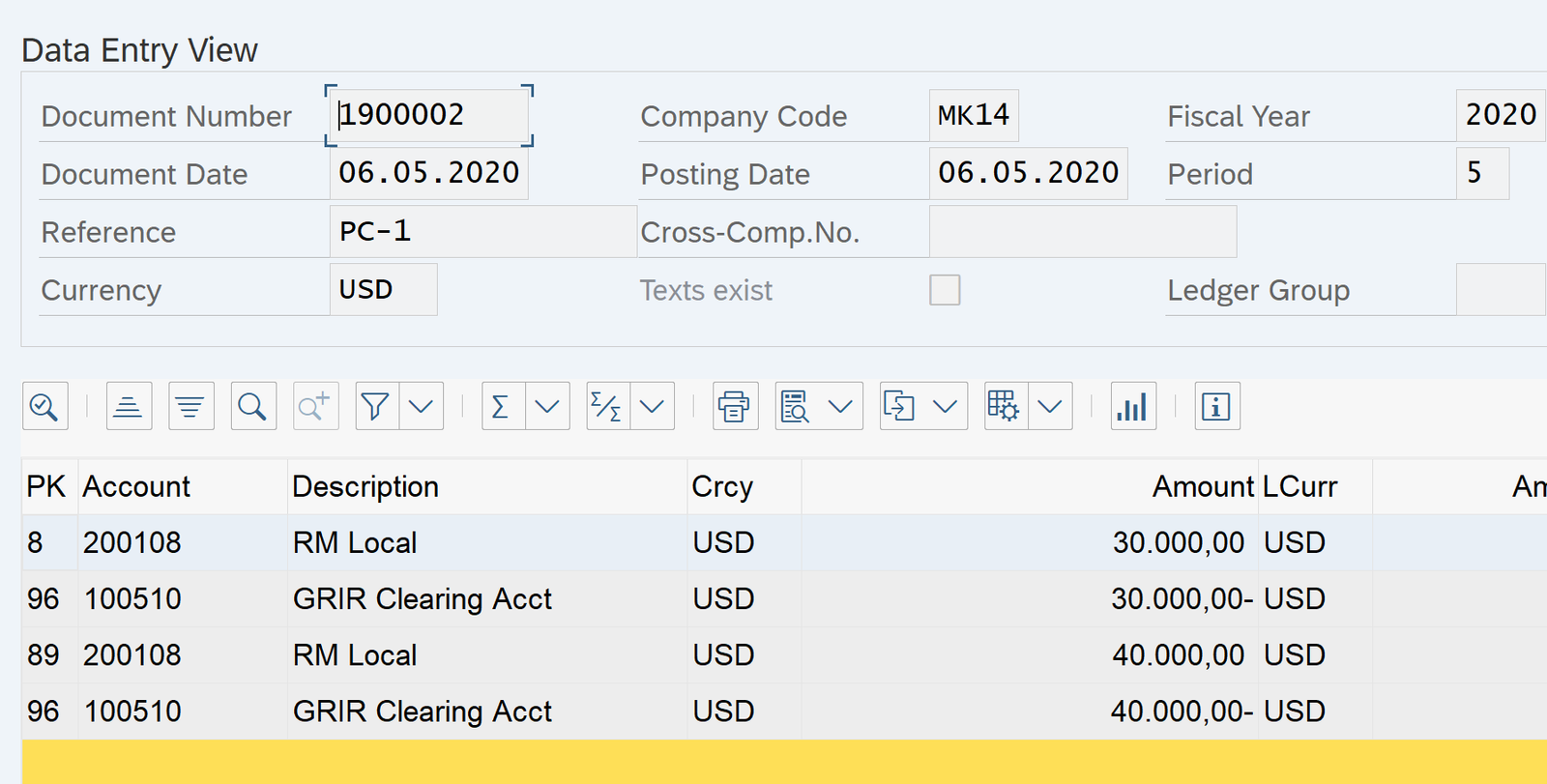This screenshot has height=784, width=1547.
Task: Click the Details magnifier icon in toolbar
Action: (x=44, y=407)
